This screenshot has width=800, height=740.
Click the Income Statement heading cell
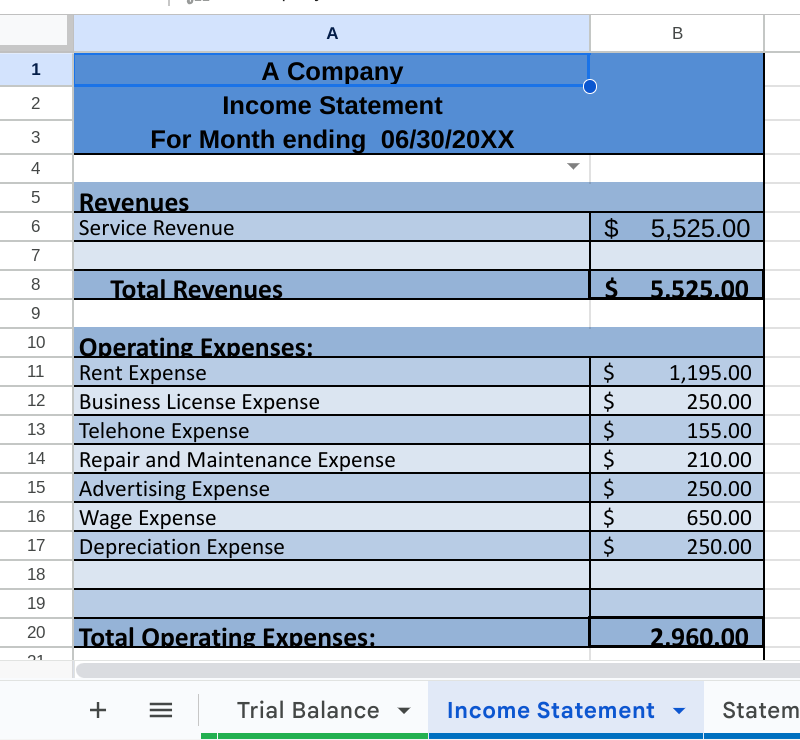(332, 104)
